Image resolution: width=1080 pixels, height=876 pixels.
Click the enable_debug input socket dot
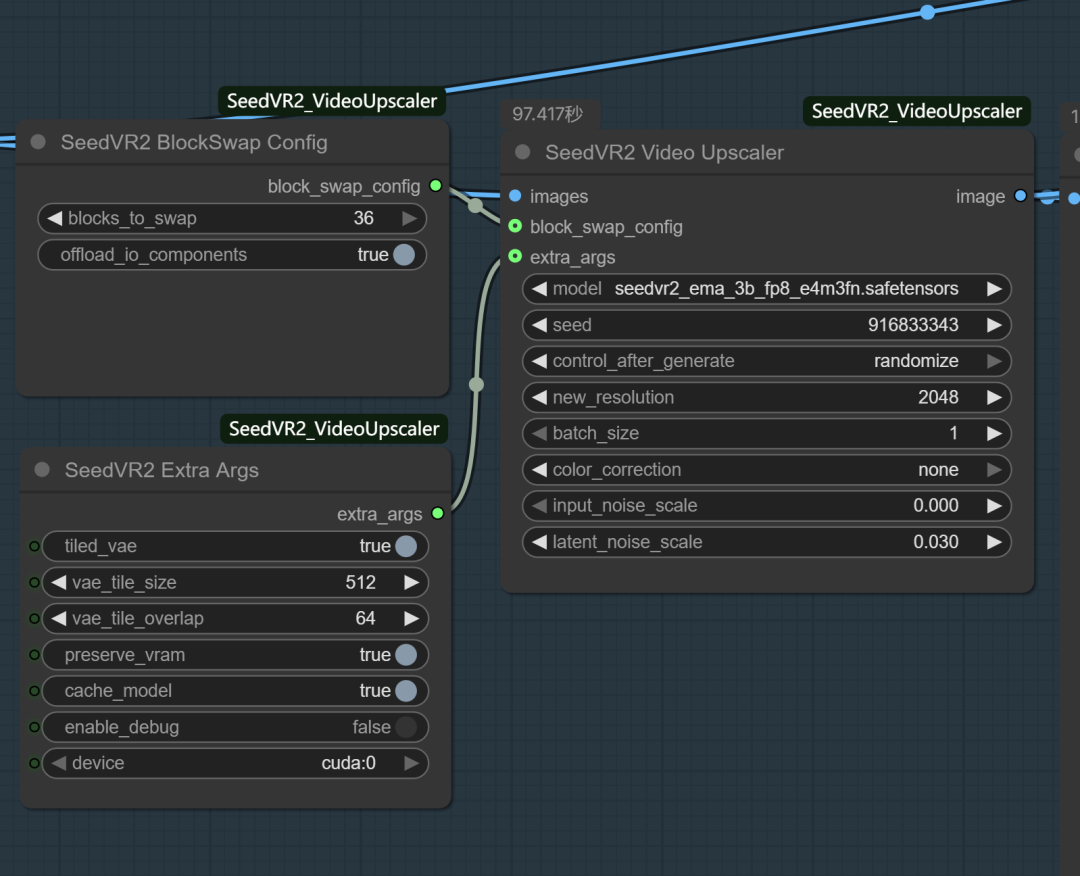coord(34,727)
